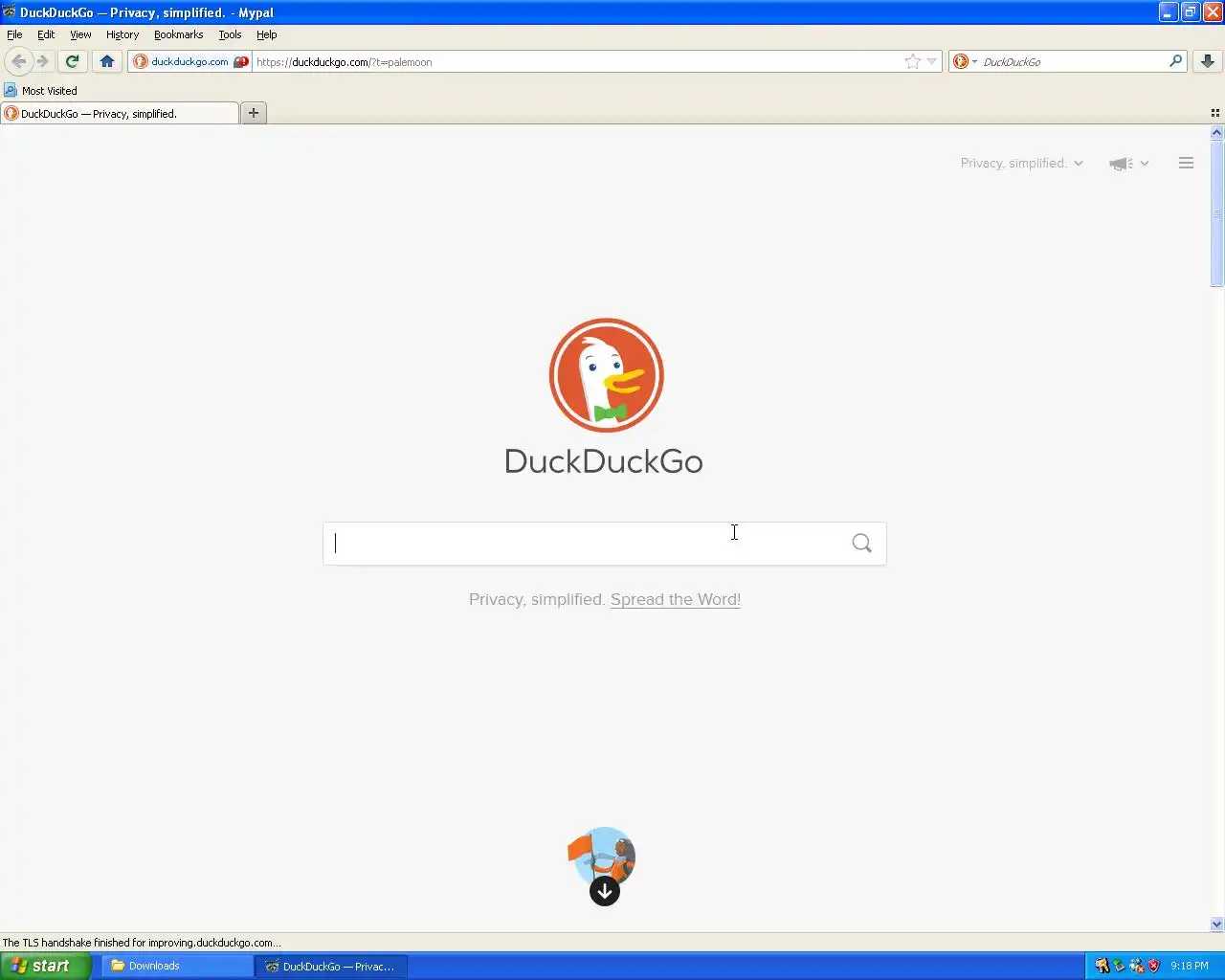
Task: Switch to Downloads taskbar window
Action: [179, 966]
